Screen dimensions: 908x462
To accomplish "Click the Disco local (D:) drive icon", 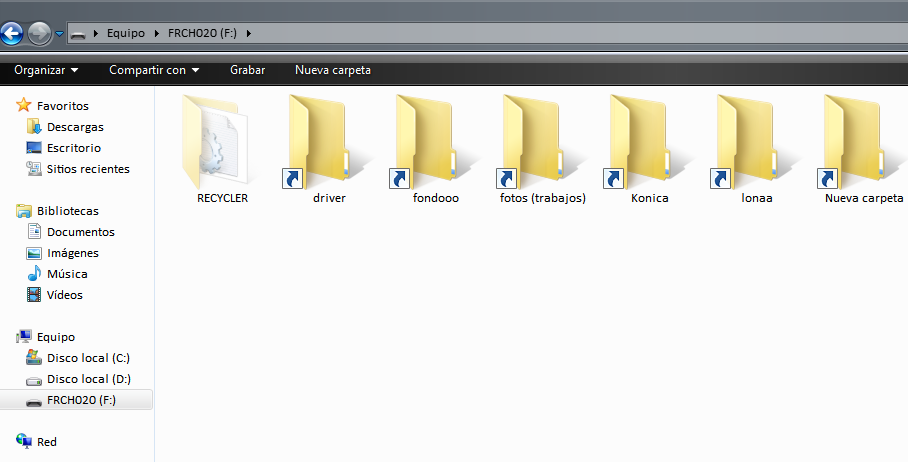I will click(34, 380).
